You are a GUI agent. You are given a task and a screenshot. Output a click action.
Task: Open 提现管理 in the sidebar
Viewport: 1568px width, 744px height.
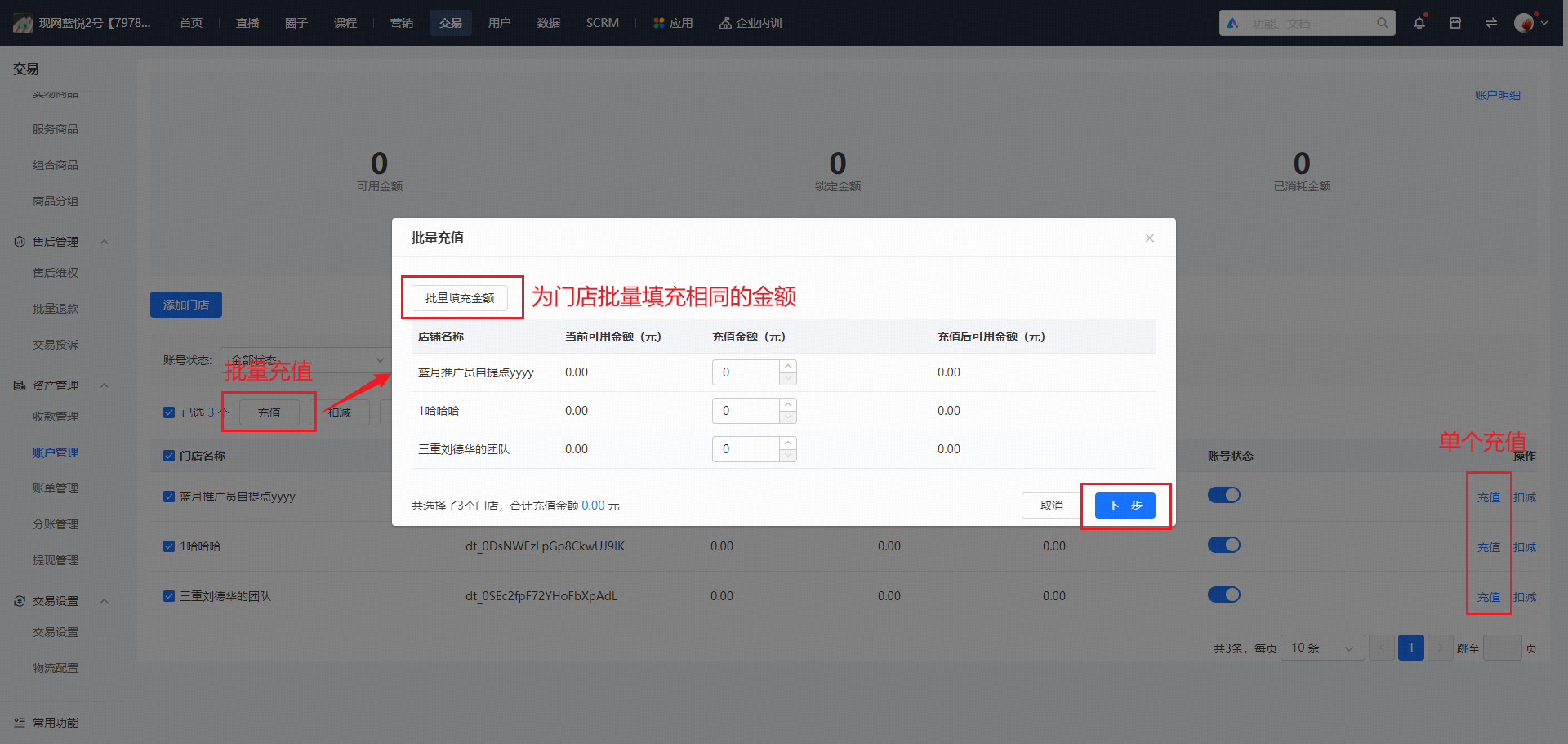[56, 560]
